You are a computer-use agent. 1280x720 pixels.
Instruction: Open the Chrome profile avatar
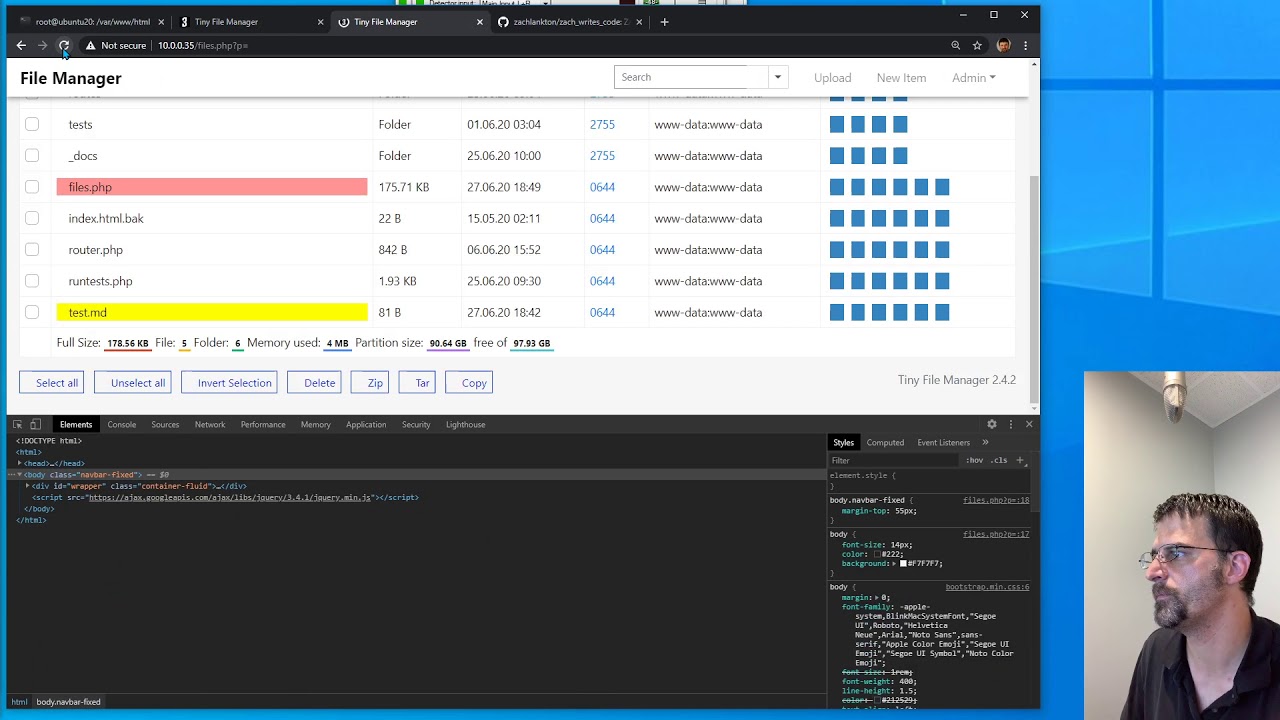[1003, 45]
